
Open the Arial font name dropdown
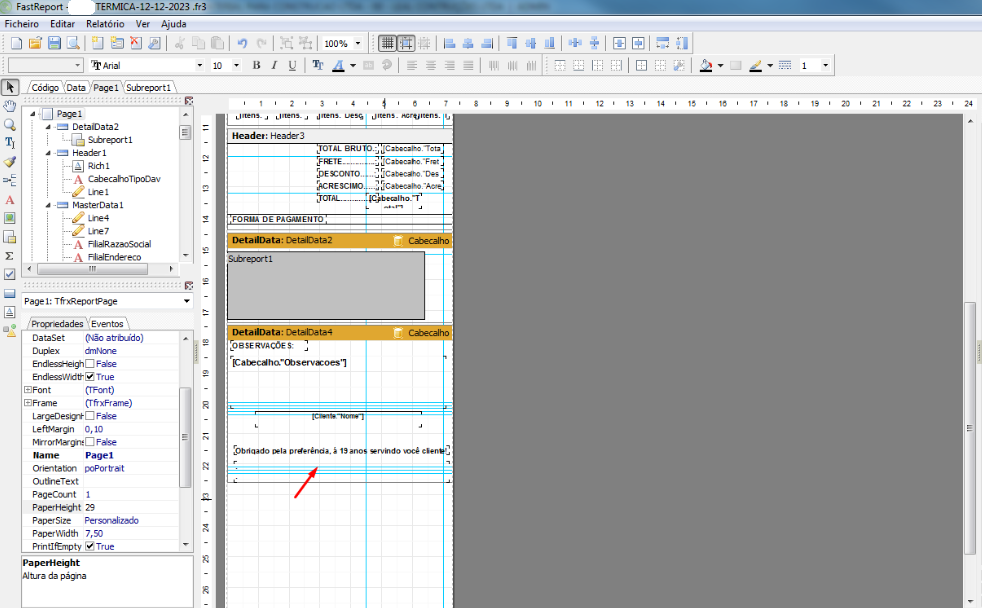tap(200, 65)
